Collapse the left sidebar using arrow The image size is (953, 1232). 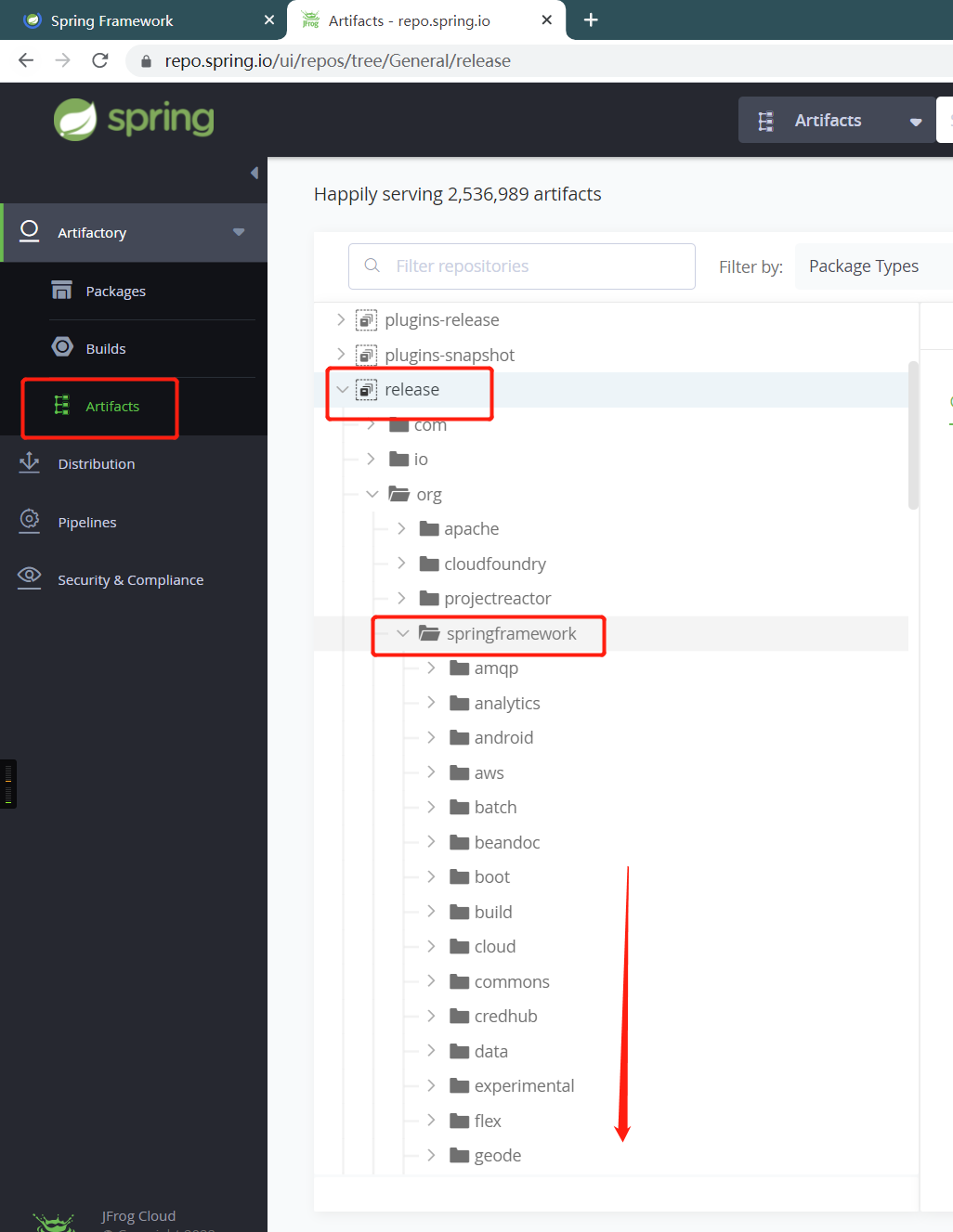pos(254,173)
